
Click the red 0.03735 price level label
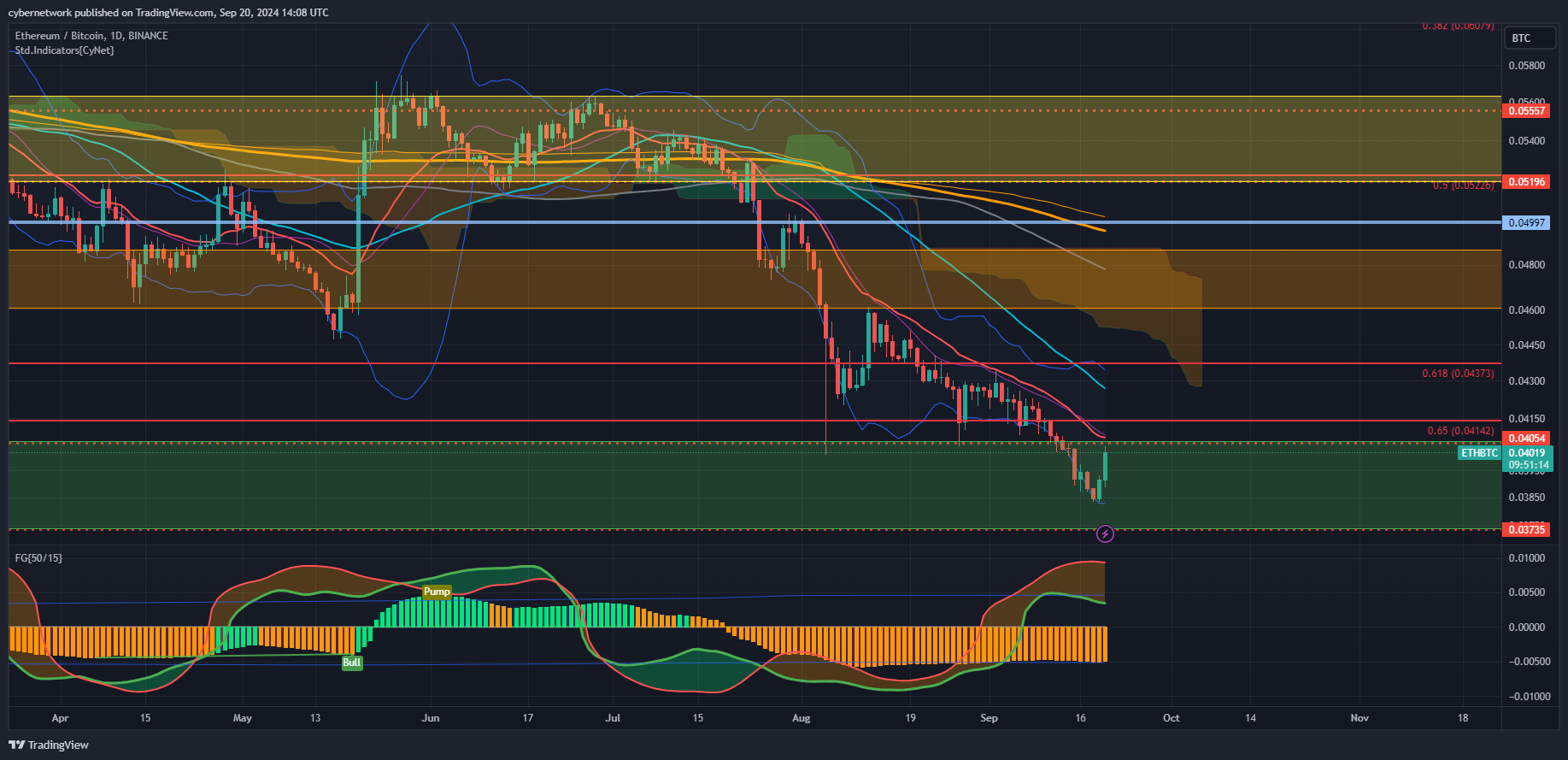(x=1526, y=530)
